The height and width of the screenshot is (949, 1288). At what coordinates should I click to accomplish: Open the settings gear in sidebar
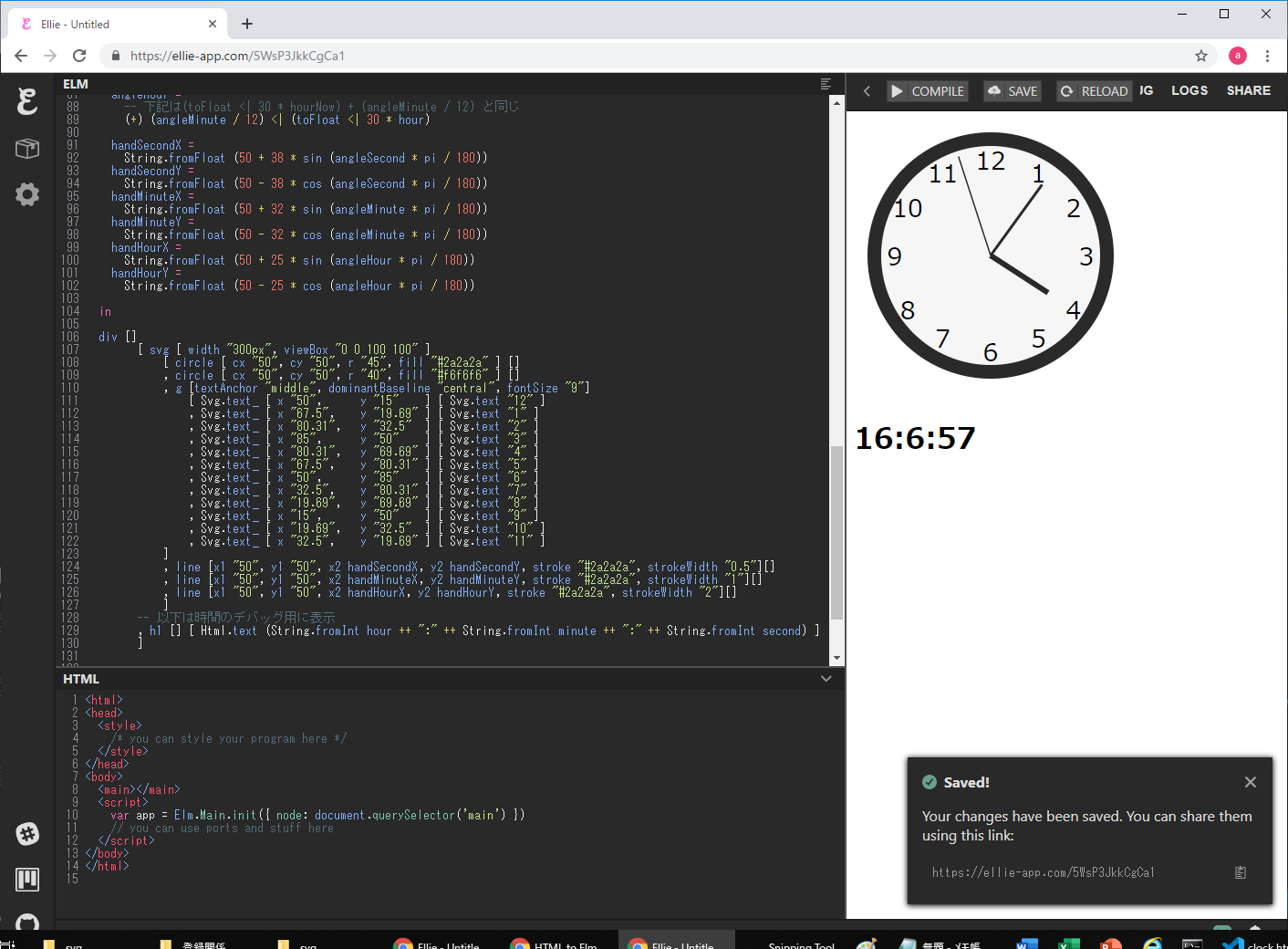coord(27,193)
